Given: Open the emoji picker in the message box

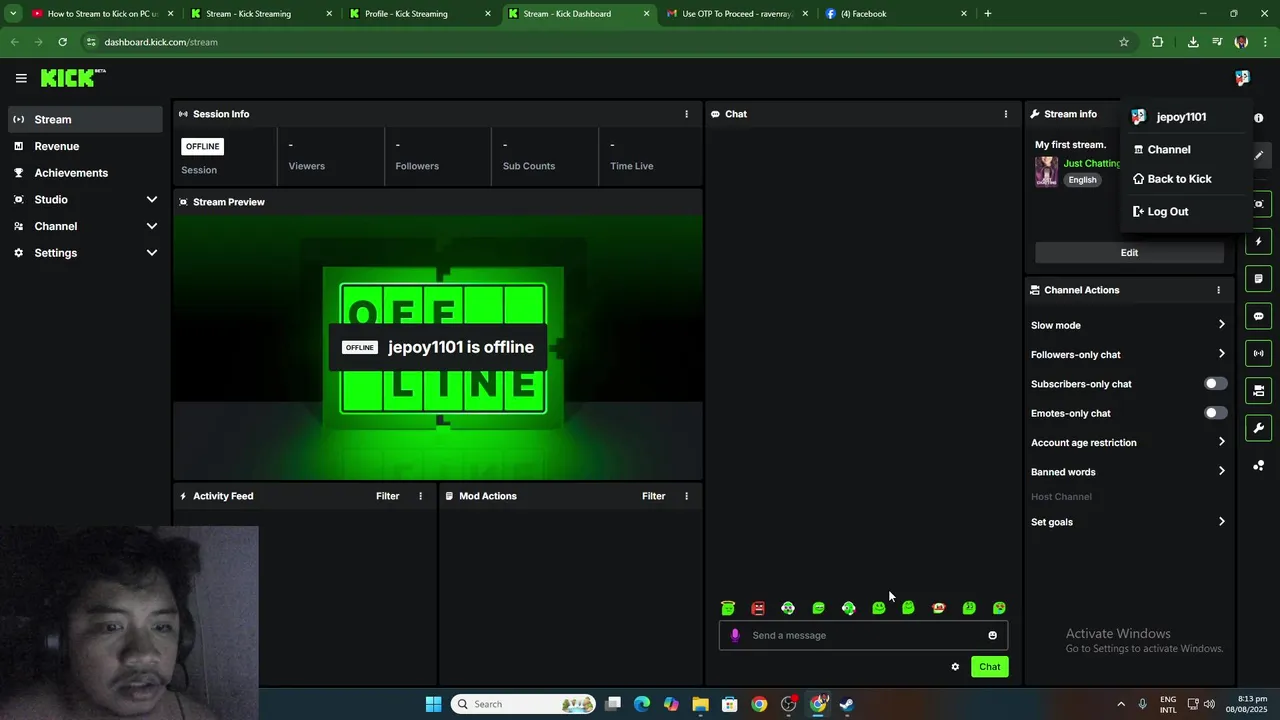Looking at the screenshot, I should 992,635.
